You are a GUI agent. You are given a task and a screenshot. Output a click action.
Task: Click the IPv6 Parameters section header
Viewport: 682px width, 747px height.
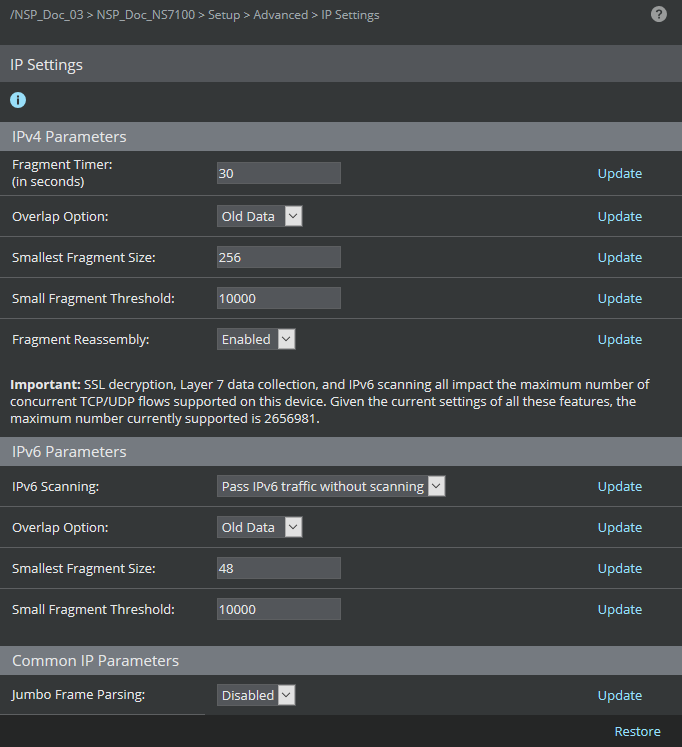[x=341, y=452]
